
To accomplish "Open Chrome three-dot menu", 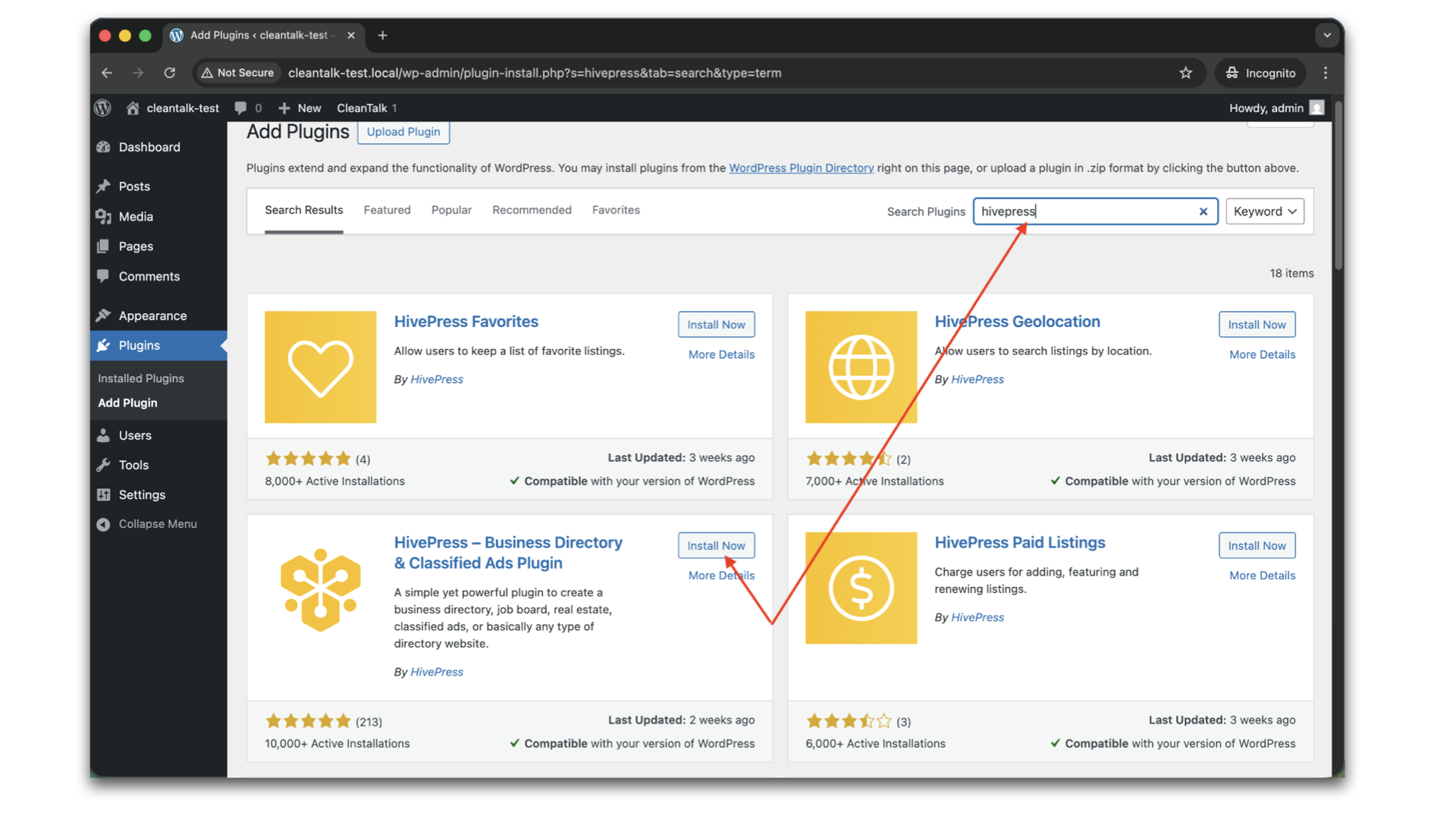I will (x=1326, y=73).
